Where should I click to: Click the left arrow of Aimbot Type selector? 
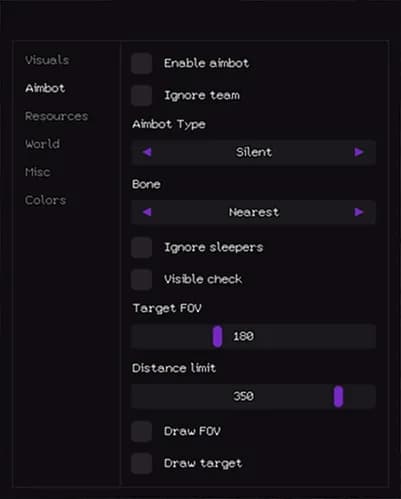click(147, 152)
